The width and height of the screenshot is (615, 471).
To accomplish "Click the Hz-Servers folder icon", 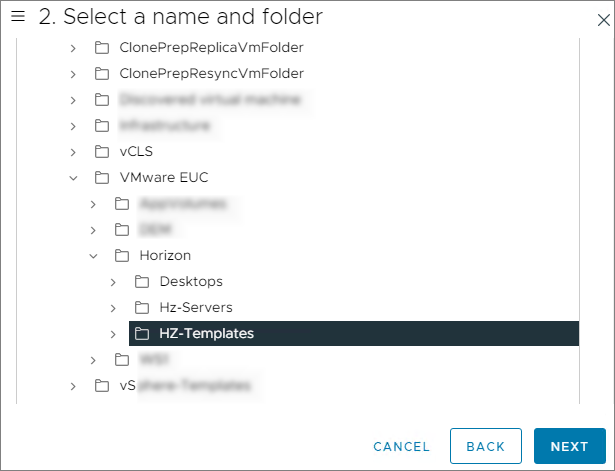I will 141,307.
